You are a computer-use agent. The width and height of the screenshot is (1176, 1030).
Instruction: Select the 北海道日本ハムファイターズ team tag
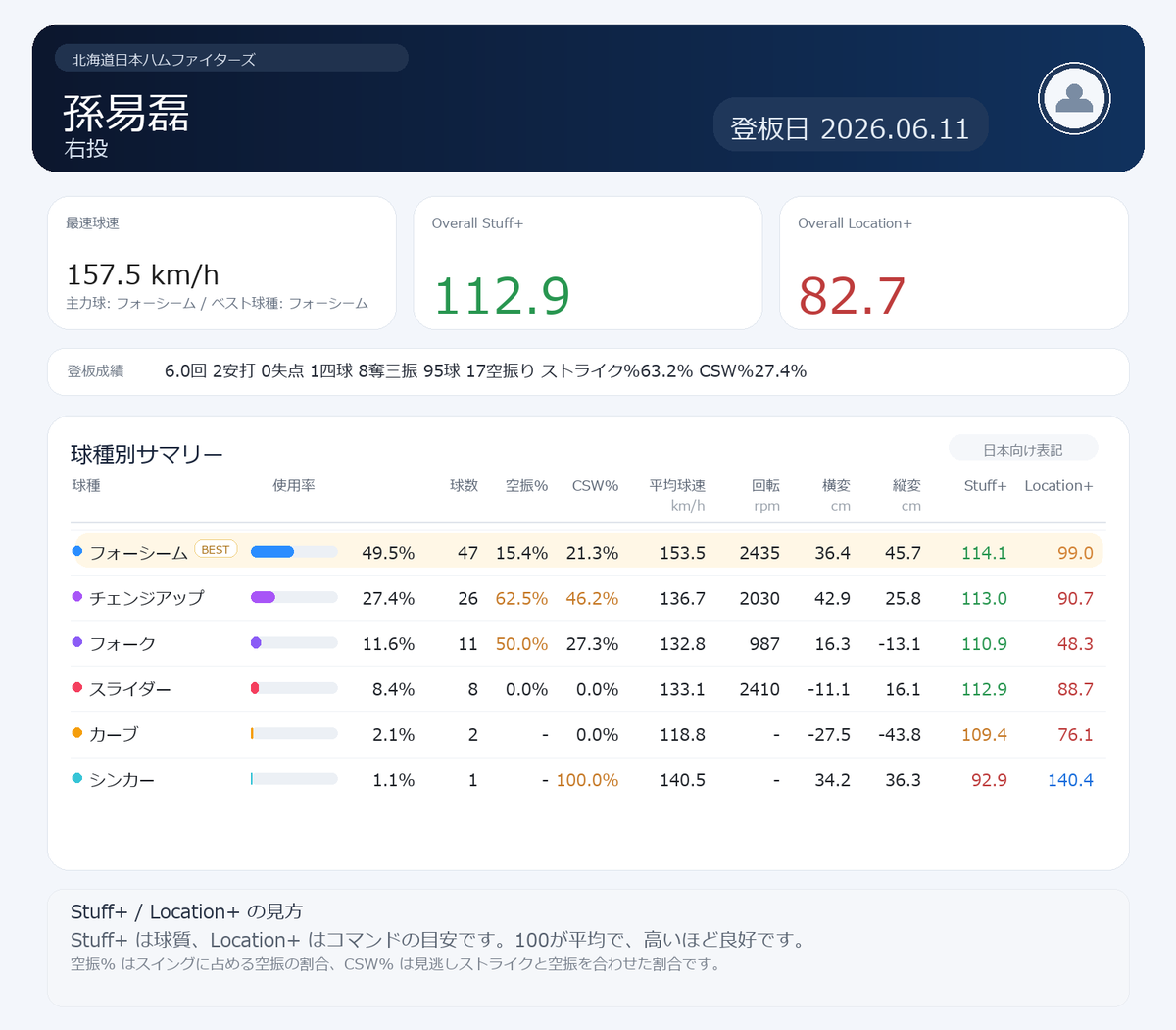pos(231,59)
